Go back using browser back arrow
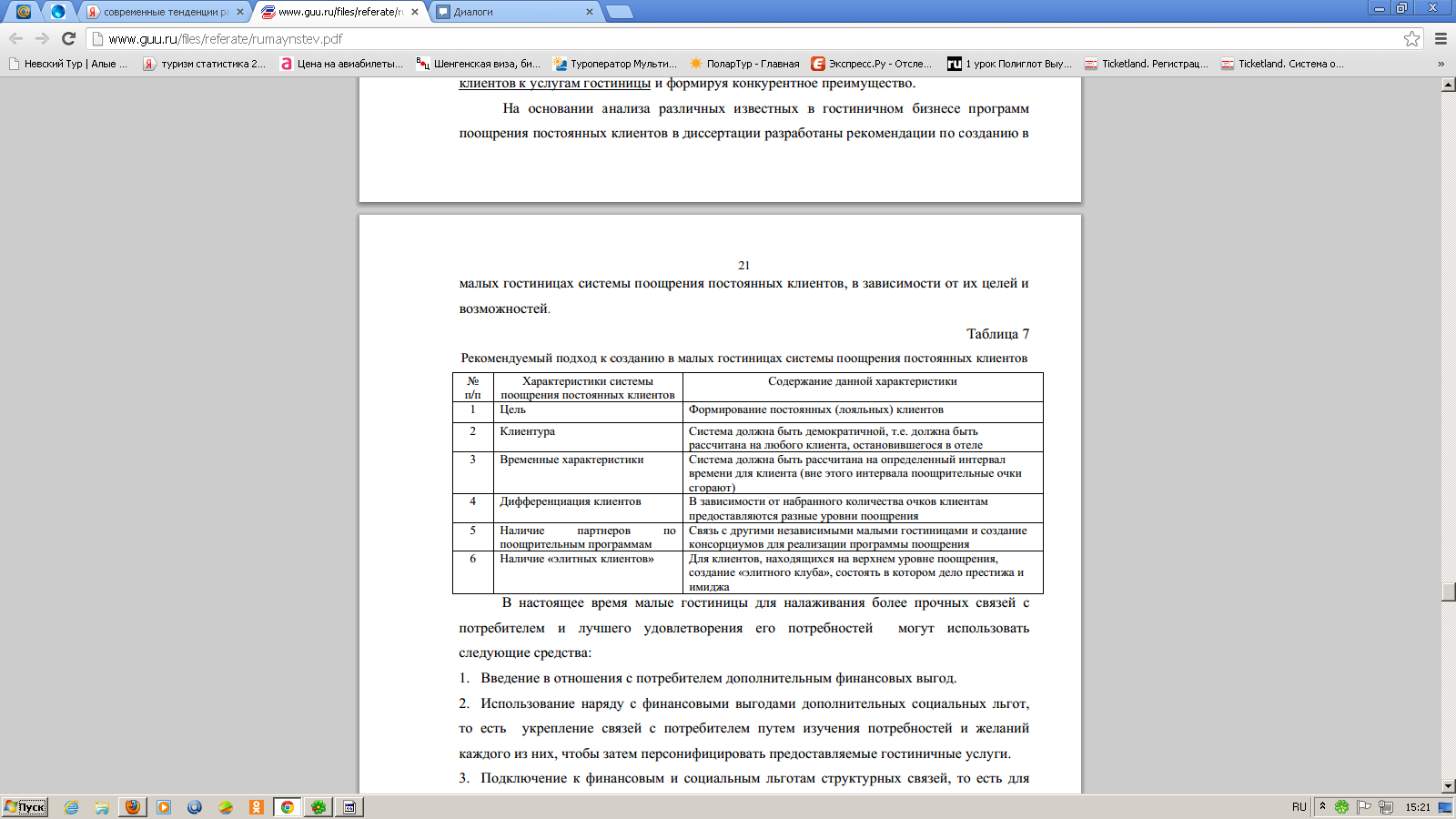The width and height of the screenshot is (1456, 819). (15, 38)
